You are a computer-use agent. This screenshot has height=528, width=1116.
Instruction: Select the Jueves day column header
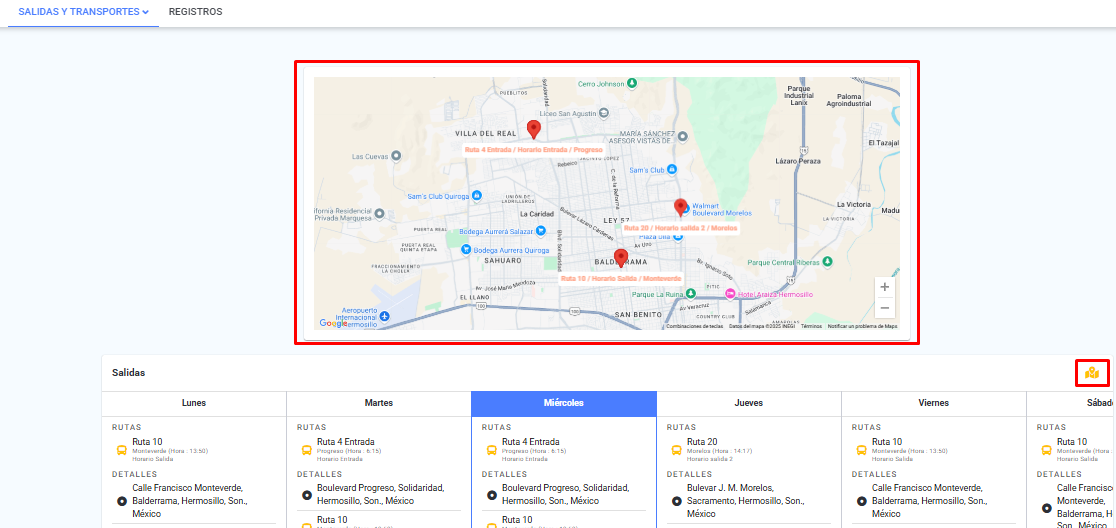[x=749, y=403]
